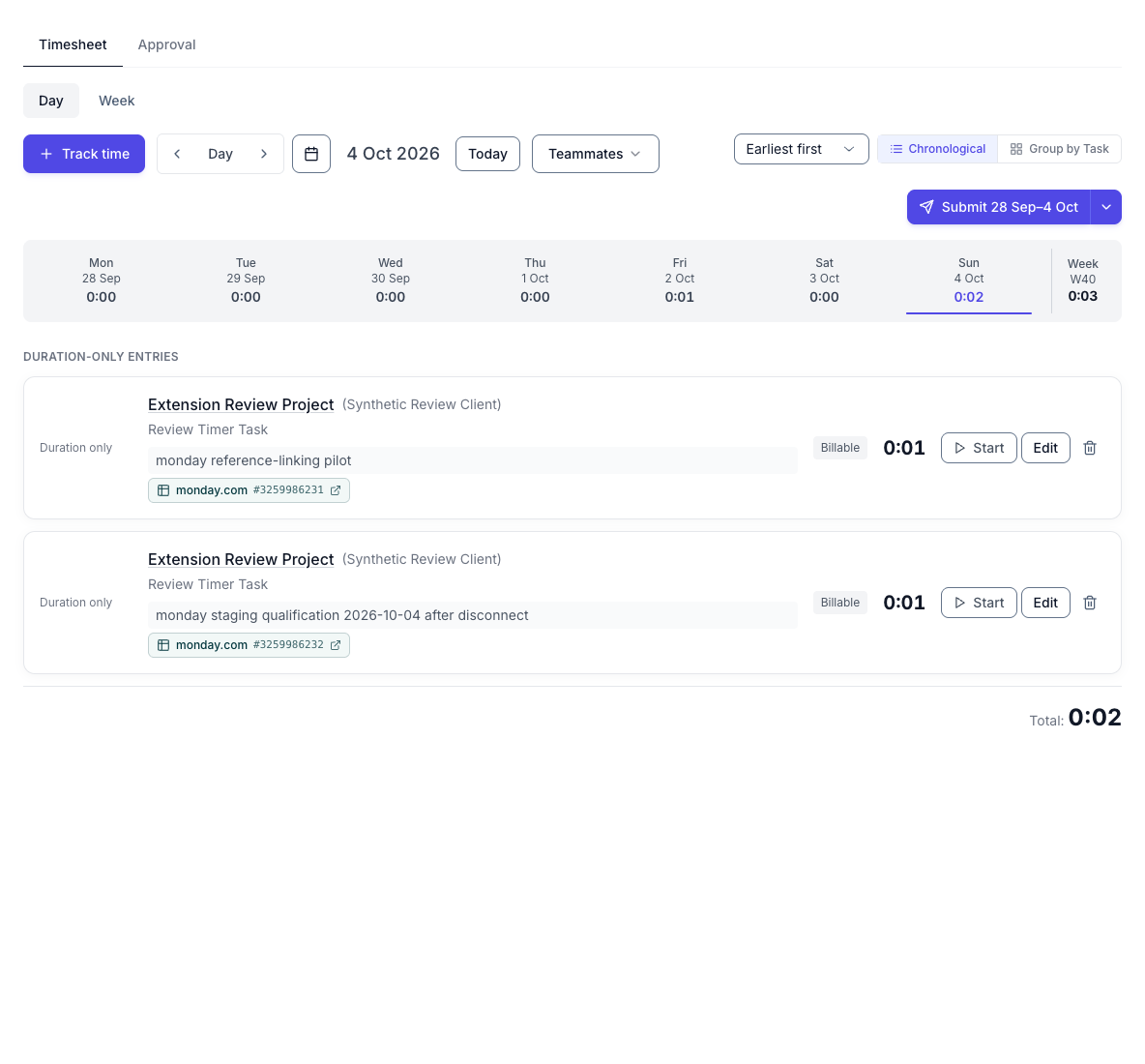This screenshot has height=1064, width=1145.
Task: Expand the Teammates dropdown
Action: click(595, 154)
